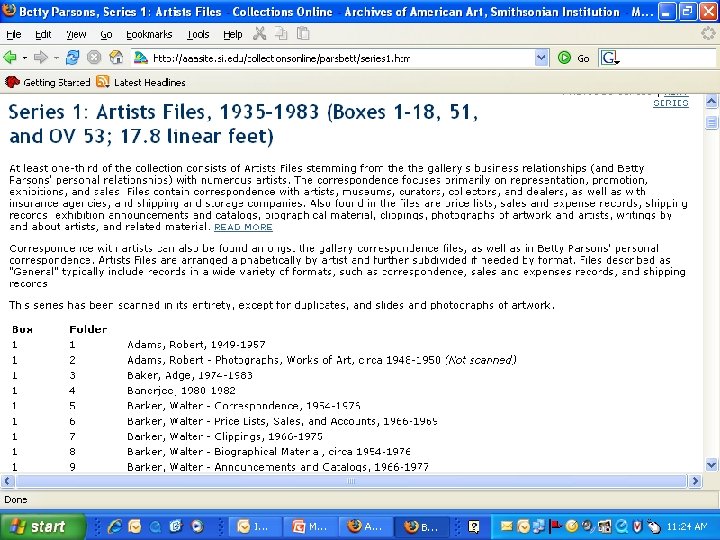
Task: Click 'Banerjee, 1980-1982' row
Action: pyautogui.click(x=181, y=391)
